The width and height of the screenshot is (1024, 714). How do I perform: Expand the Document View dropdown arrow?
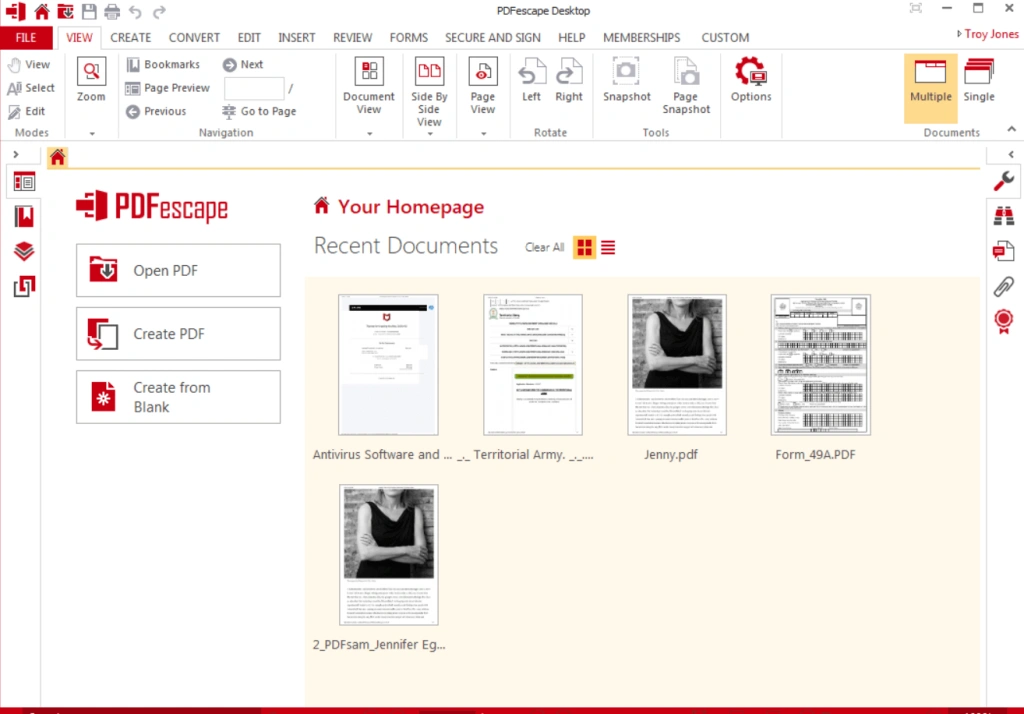370,133
